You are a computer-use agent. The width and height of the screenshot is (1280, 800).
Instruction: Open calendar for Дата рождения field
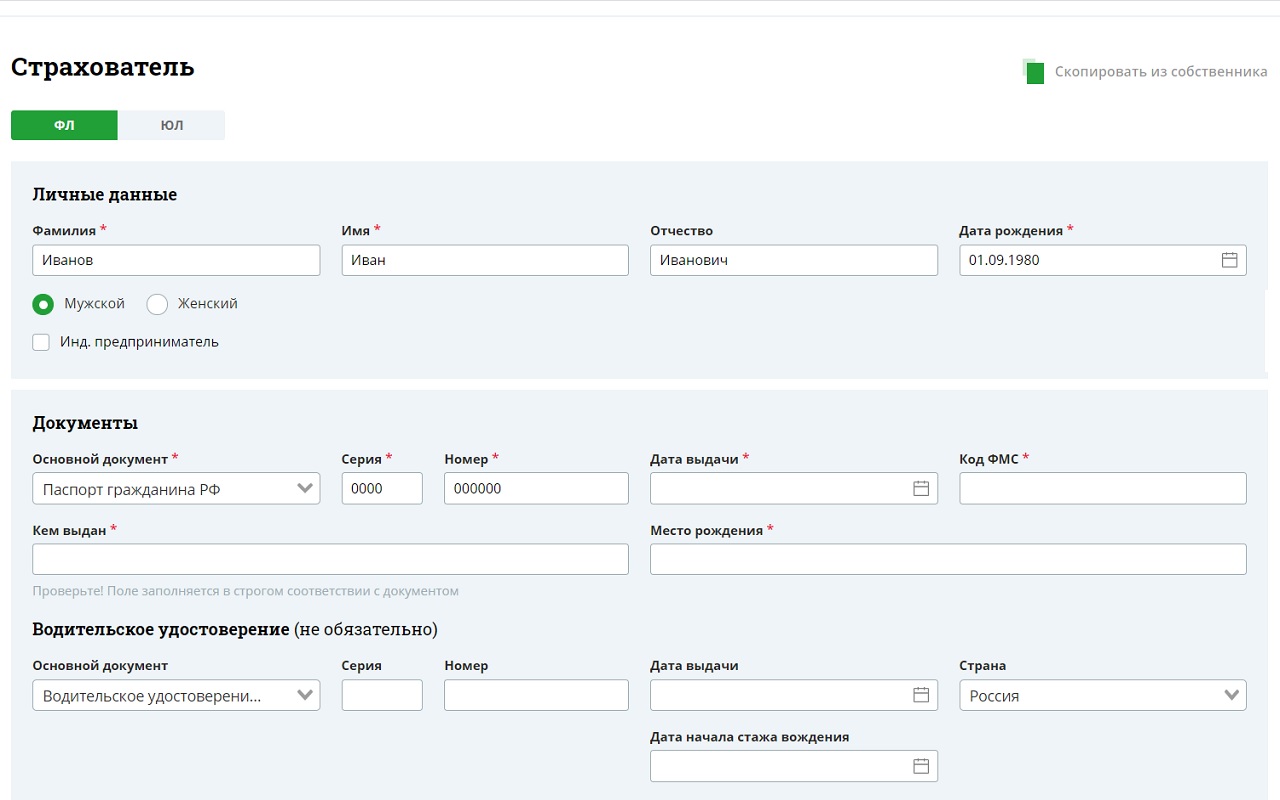pos(1230,260)
